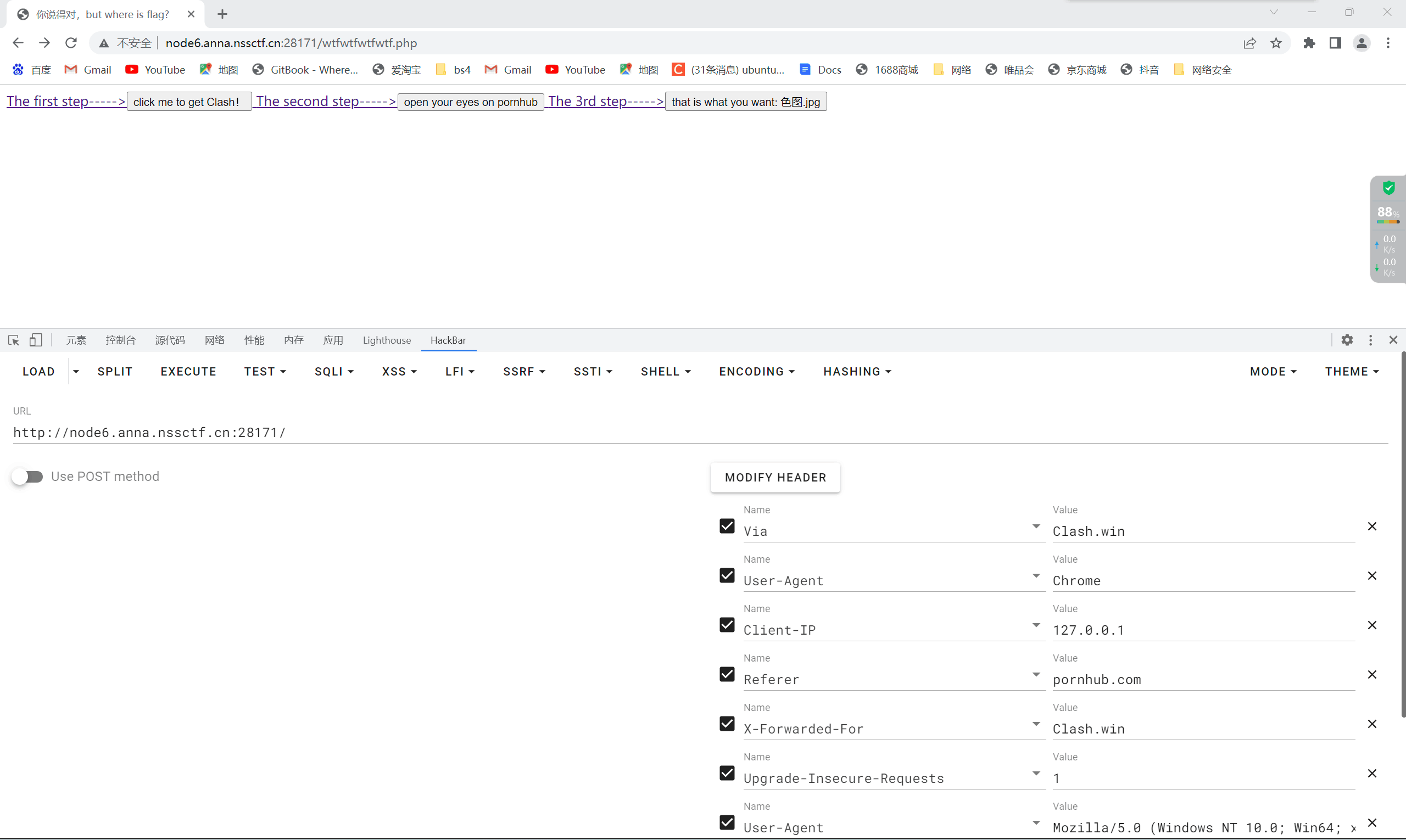Reload the current page

pyautogui.click(x=71, y=43)
